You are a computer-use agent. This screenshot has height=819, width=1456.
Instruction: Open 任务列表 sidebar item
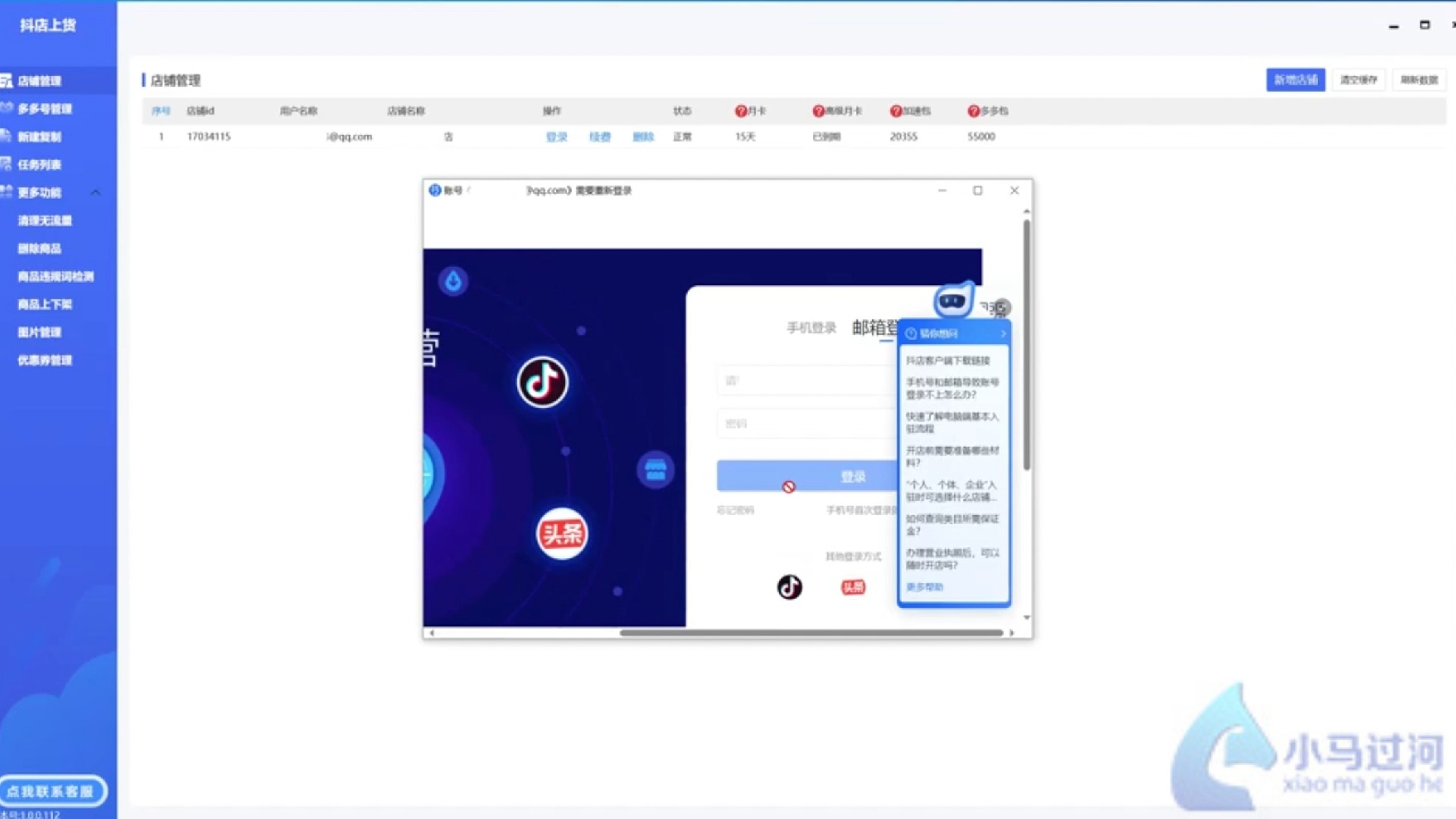point(39,165)
